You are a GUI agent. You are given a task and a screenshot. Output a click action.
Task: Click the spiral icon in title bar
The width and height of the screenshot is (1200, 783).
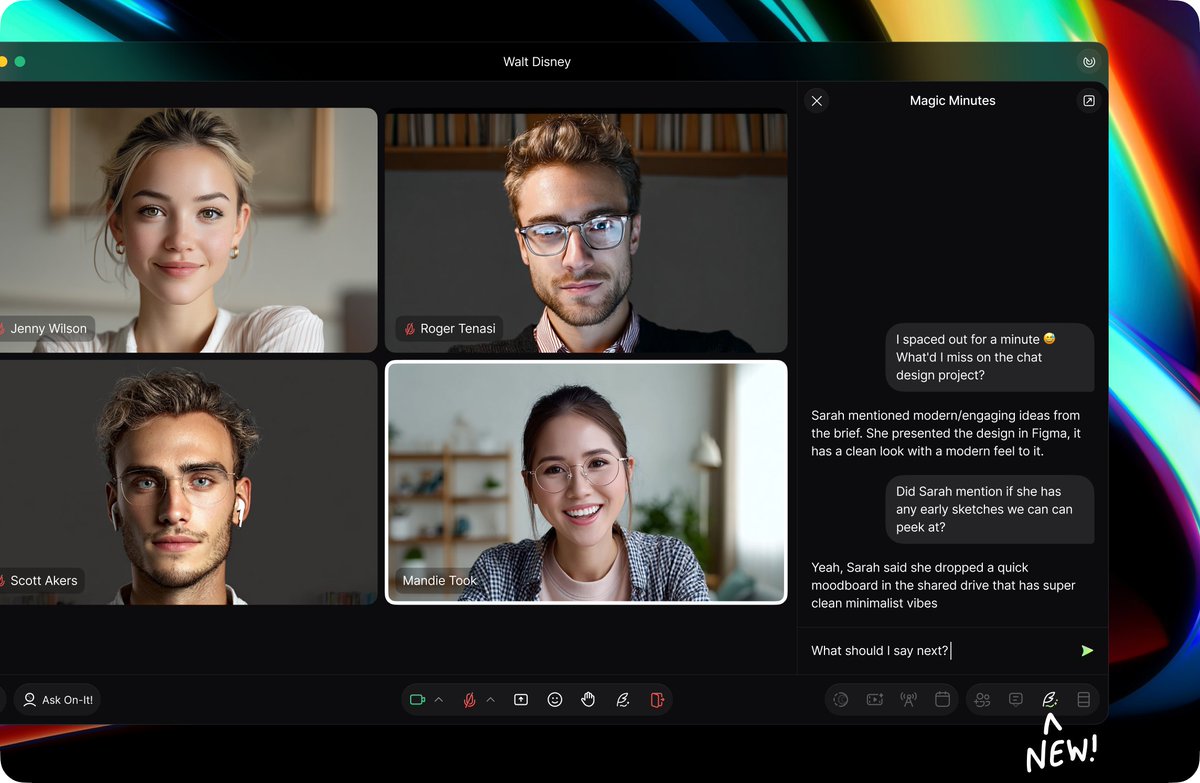1089,62
